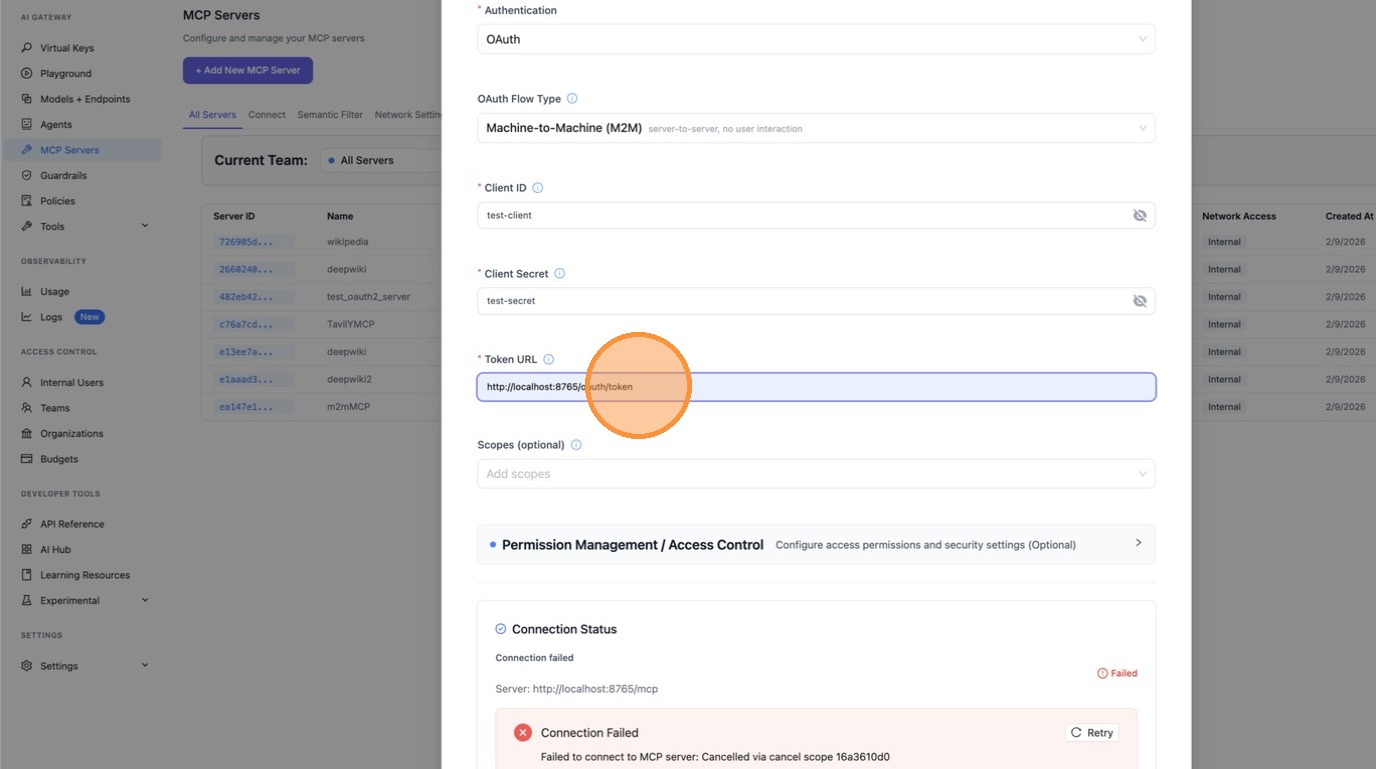Click the info icon beside Client ID
Viewport: 1376px width, 769px height.
pyautogui.click(x=537, y=188)
